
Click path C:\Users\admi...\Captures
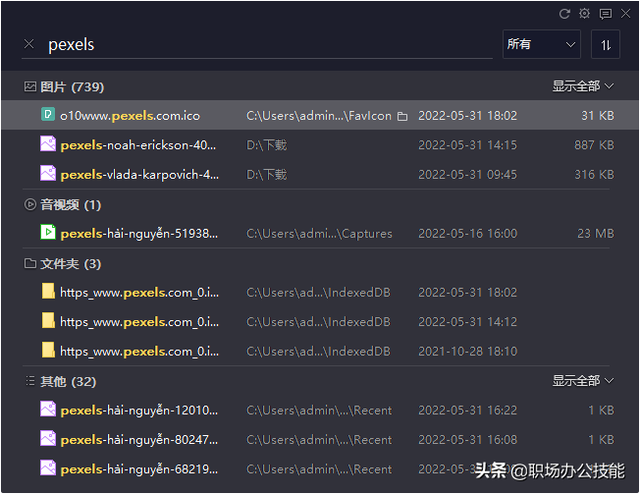coord(319,234)
